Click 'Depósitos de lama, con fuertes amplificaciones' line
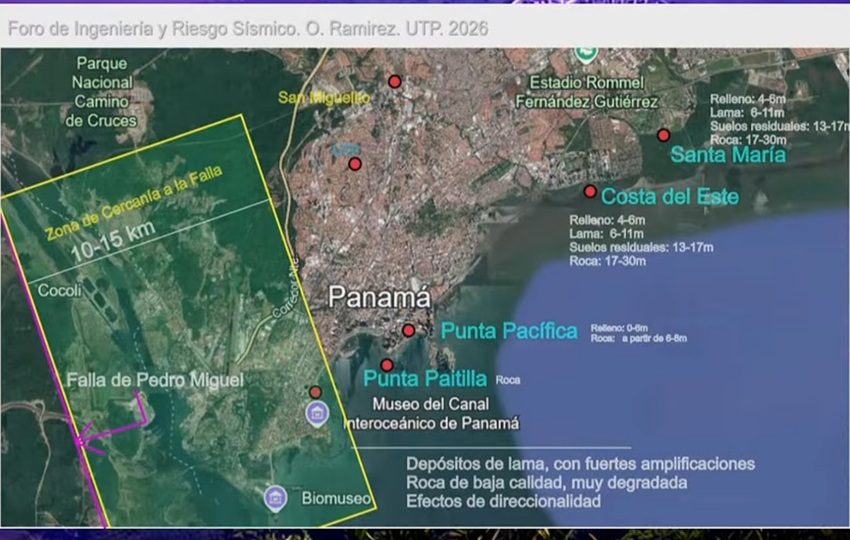 pyautogui.click(x=581, y=464)
